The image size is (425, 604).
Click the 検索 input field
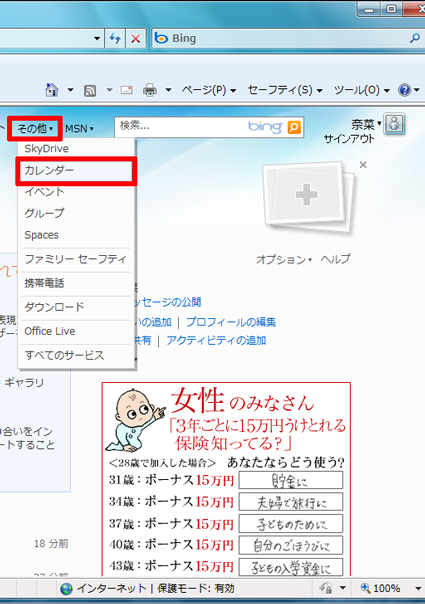[180, 126]
